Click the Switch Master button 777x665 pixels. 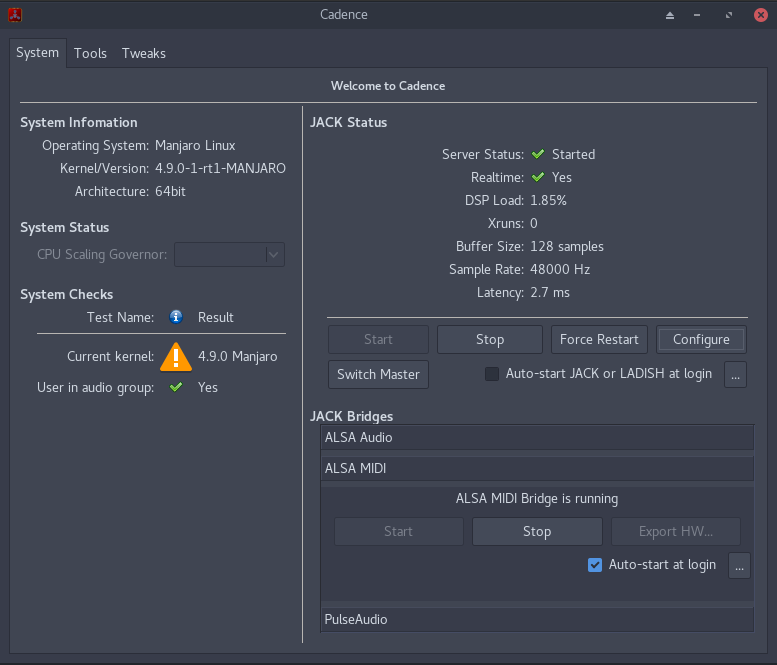point(379,374)
